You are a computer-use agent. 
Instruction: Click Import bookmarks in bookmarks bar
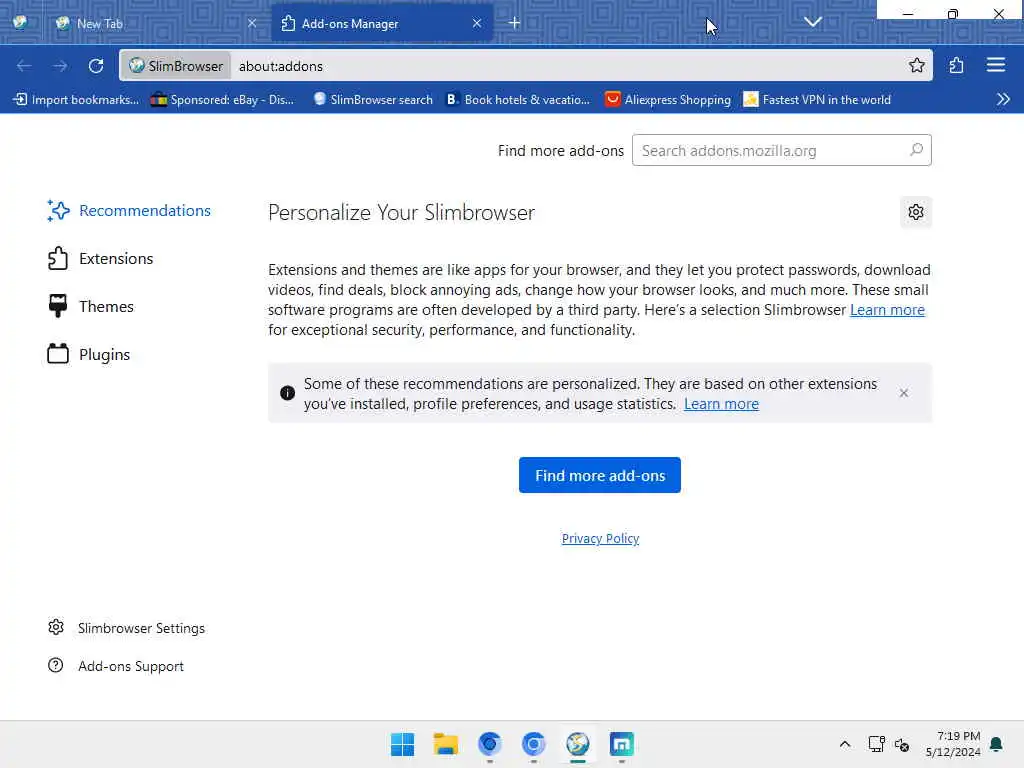coord(76,99)
